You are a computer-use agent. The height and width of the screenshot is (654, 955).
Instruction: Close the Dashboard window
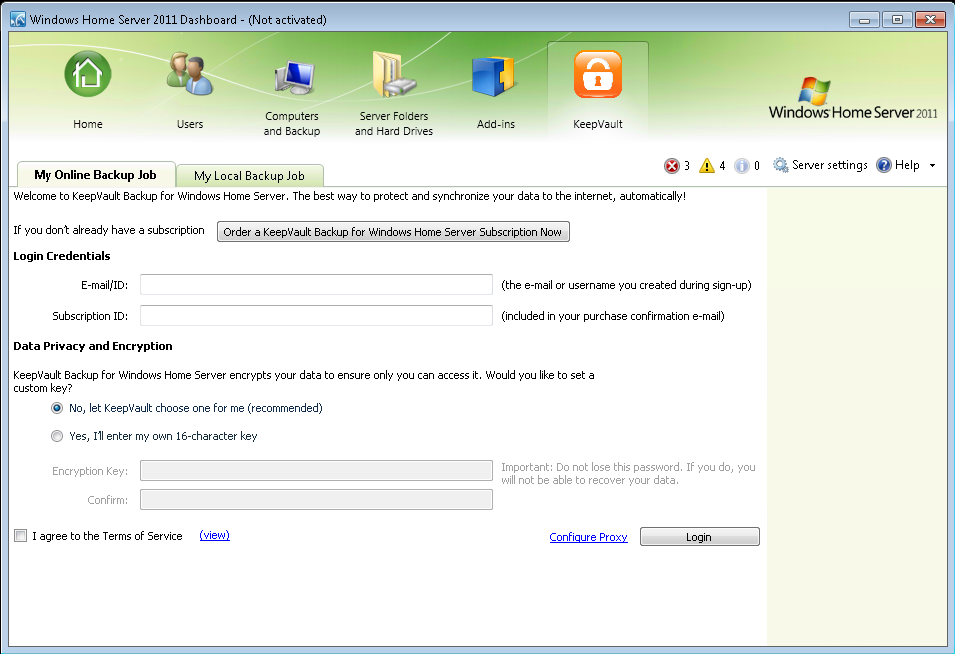[930, 20]
